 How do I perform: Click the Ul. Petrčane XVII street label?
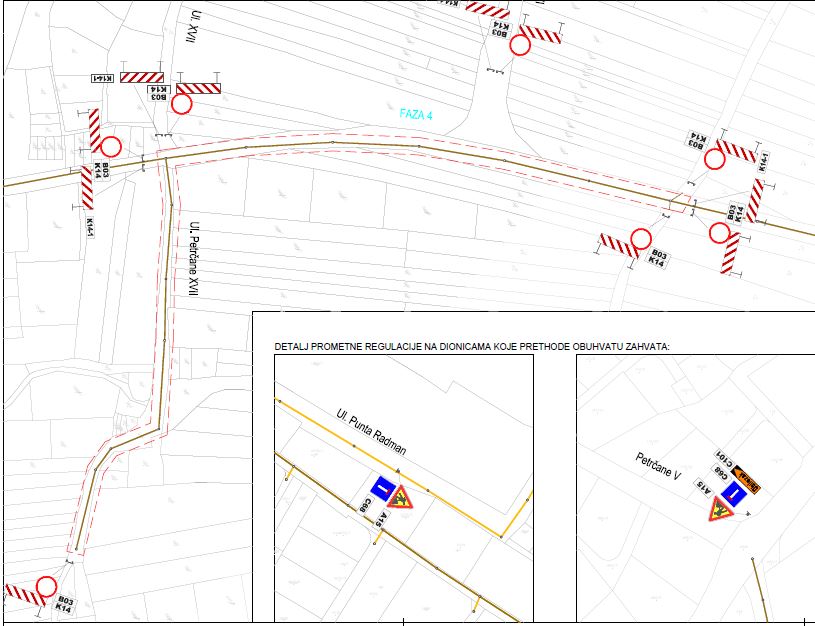[x=194, y=259]
